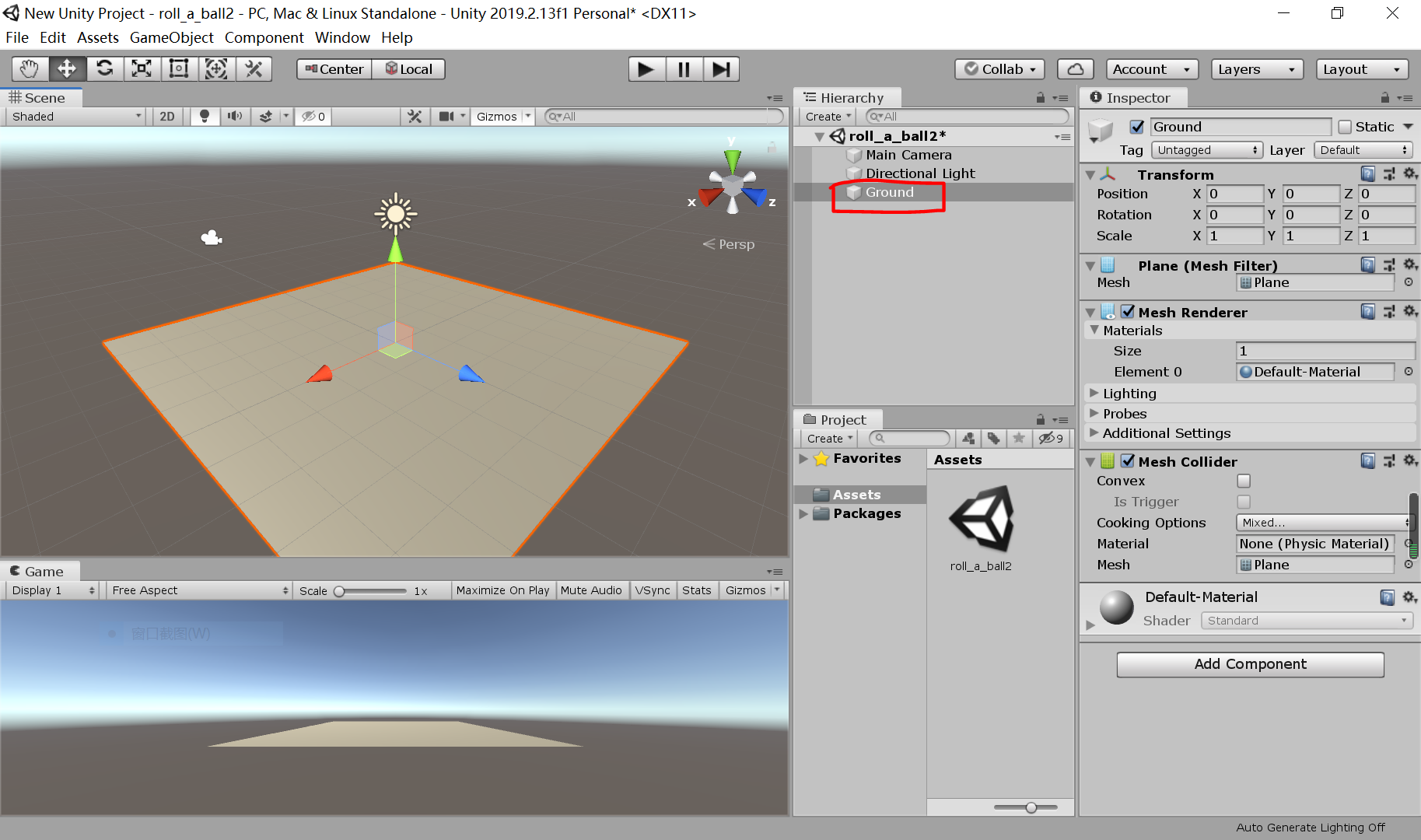Open the Layers dropdown
The image size is (1421, 840).
[x=1255, y=69]
